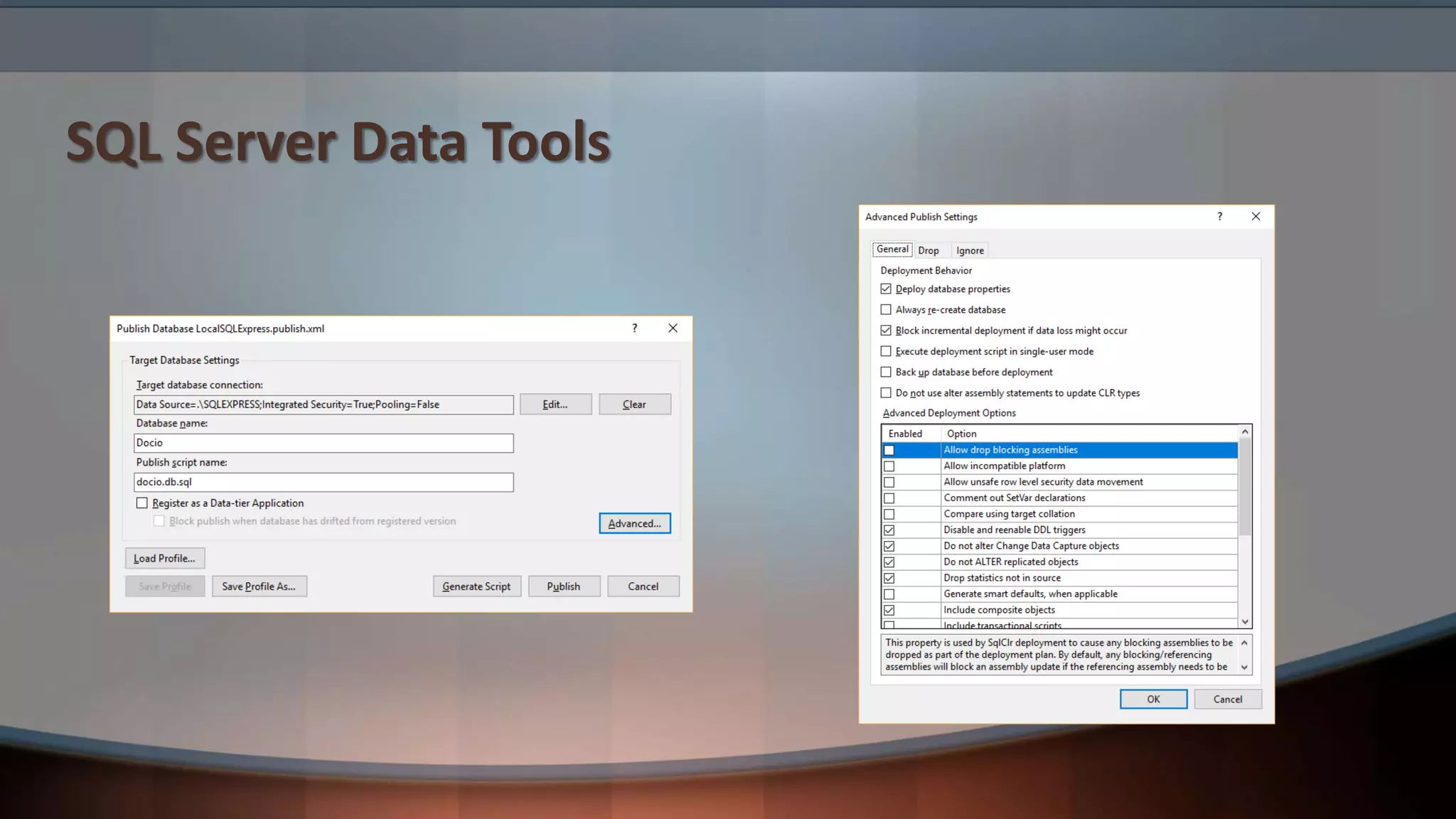Viewport: 1456px width, 819px height.
Task: Enable Back up database before deployment
Action: point(886,372)
